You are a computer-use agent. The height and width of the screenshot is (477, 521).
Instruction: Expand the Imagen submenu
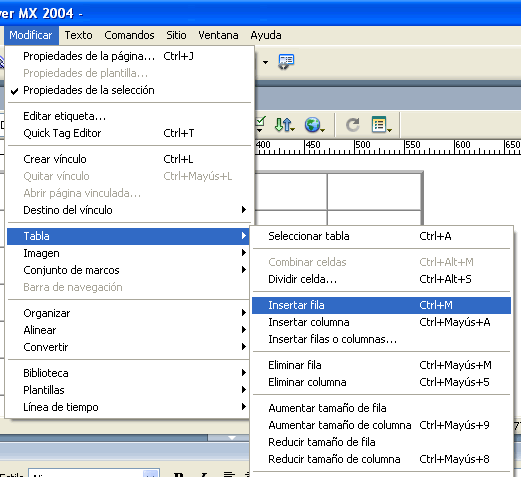[x=129, y=253]
